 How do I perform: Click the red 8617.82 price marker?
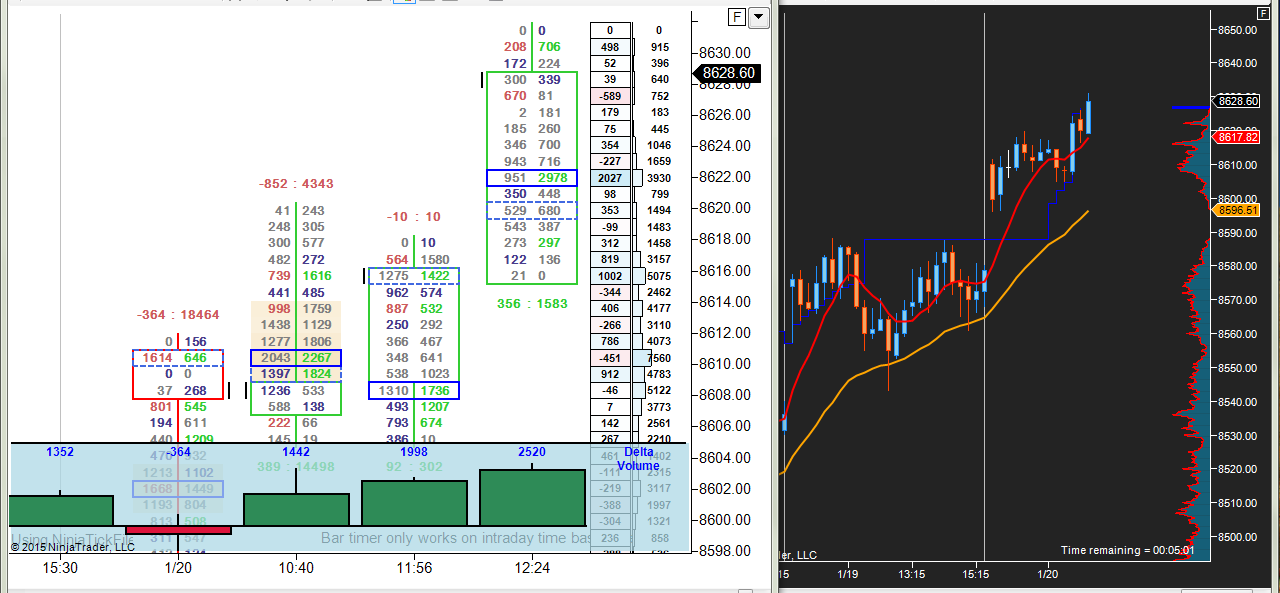click(x=1238, y=137)
